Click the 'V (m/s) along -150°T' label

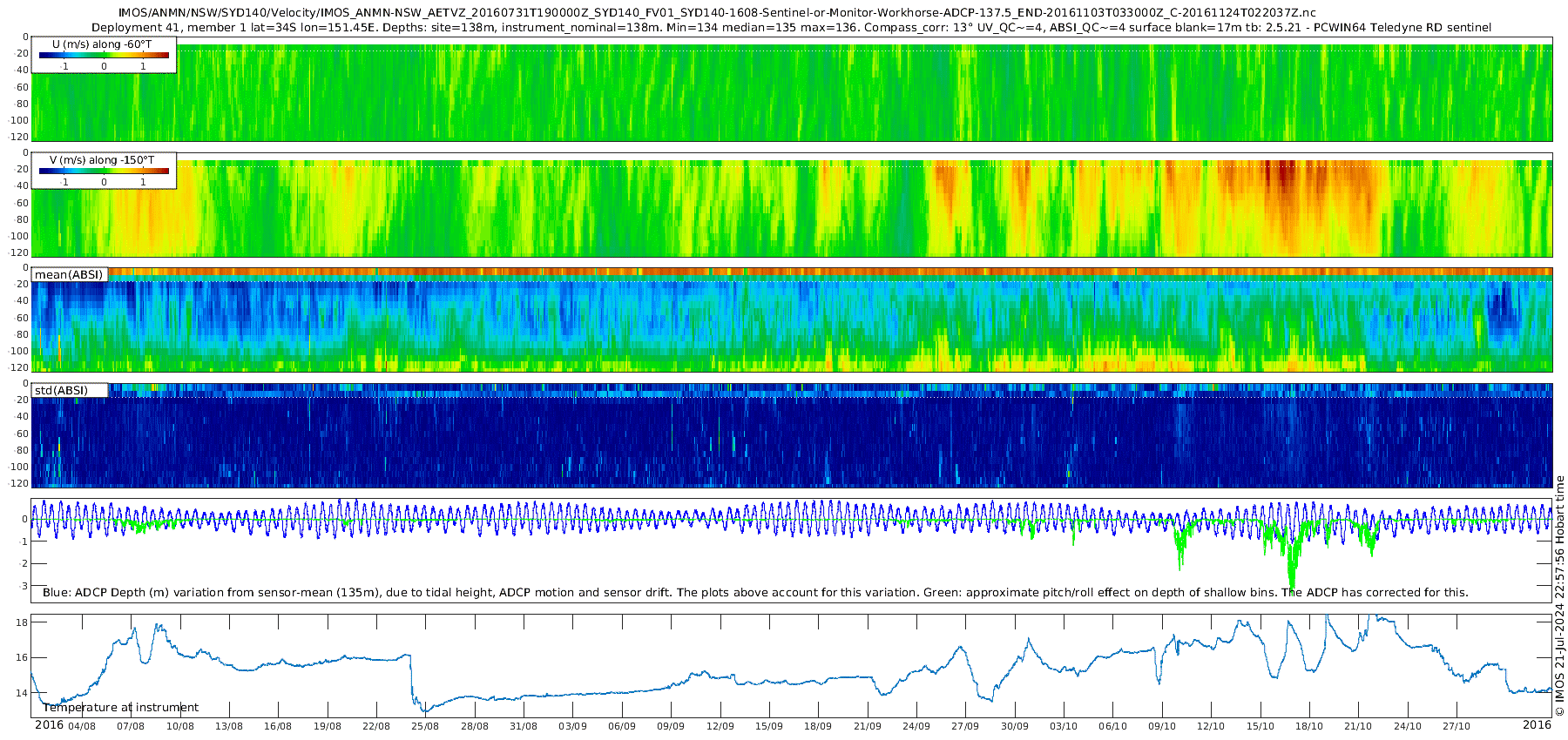pyautogui.click(x=102, y=160)
